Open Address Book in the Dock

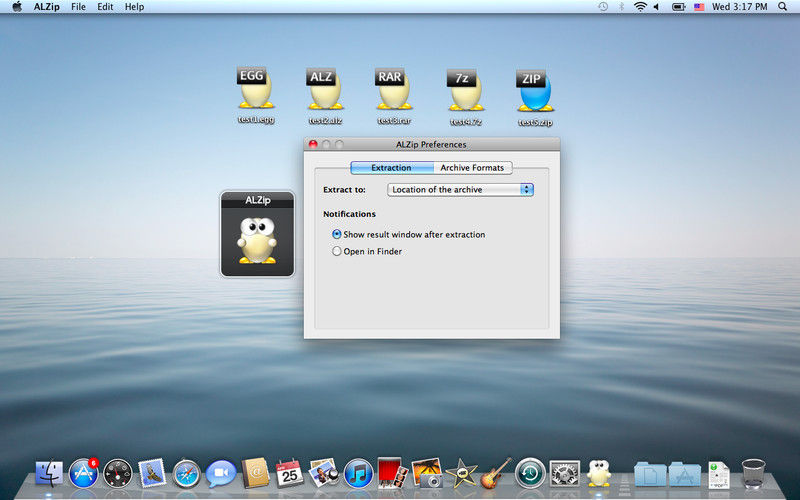pos(255,472)
